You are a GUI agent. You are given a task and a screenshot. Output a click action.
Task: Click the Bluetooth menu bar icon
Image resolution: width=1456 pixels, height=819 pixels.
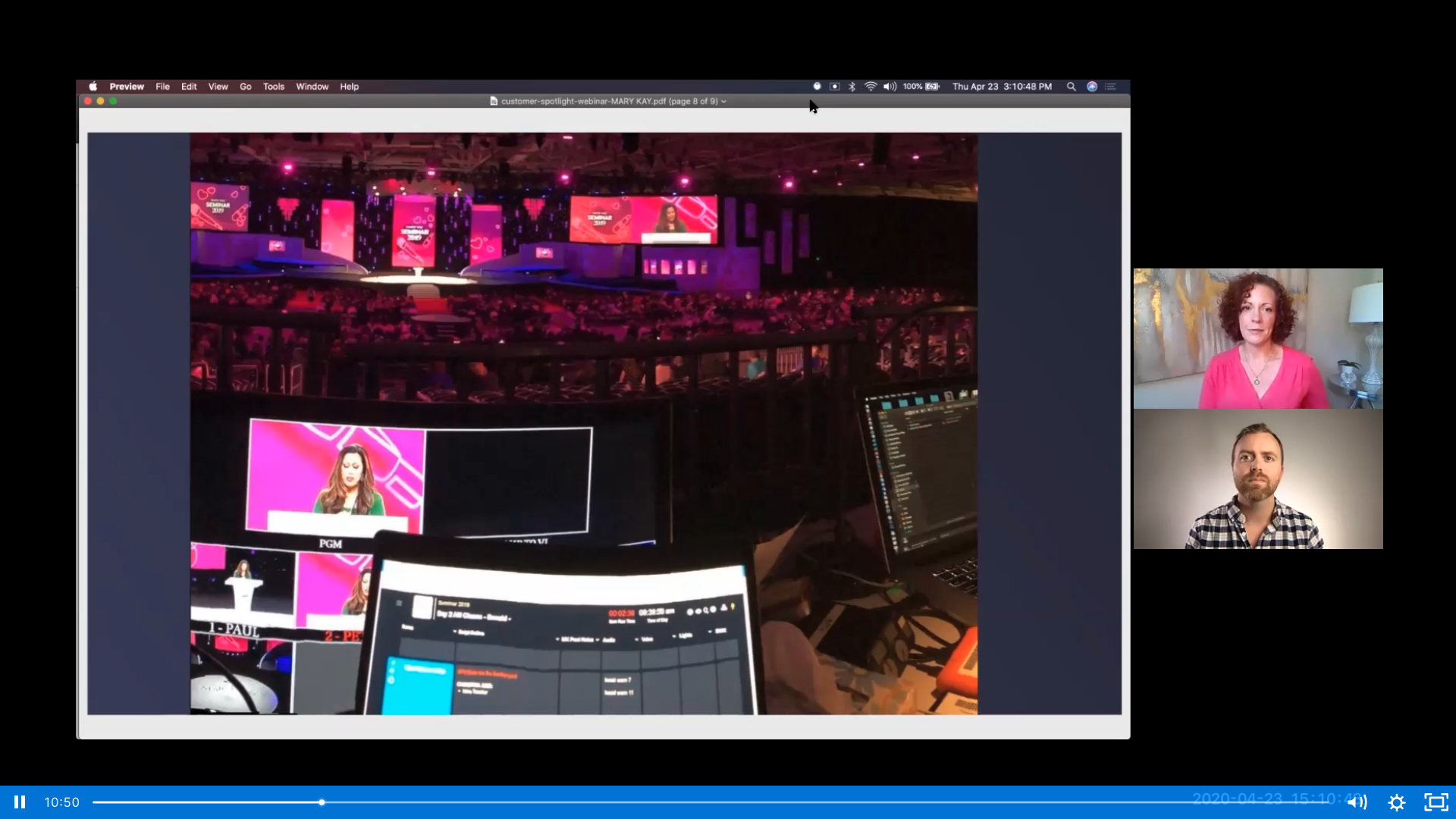pyautogui.click(x=852, y=86)
